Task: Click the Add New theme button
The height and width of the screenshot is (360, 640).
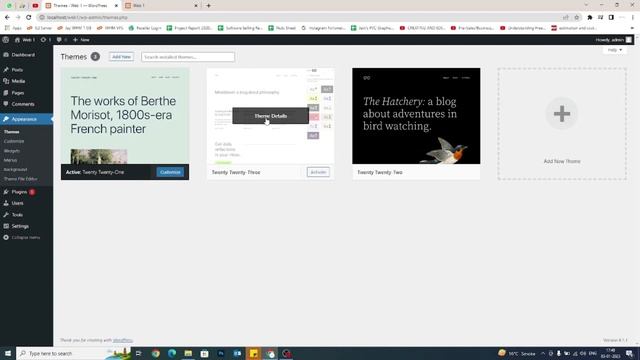Action: tap(121, 57)
